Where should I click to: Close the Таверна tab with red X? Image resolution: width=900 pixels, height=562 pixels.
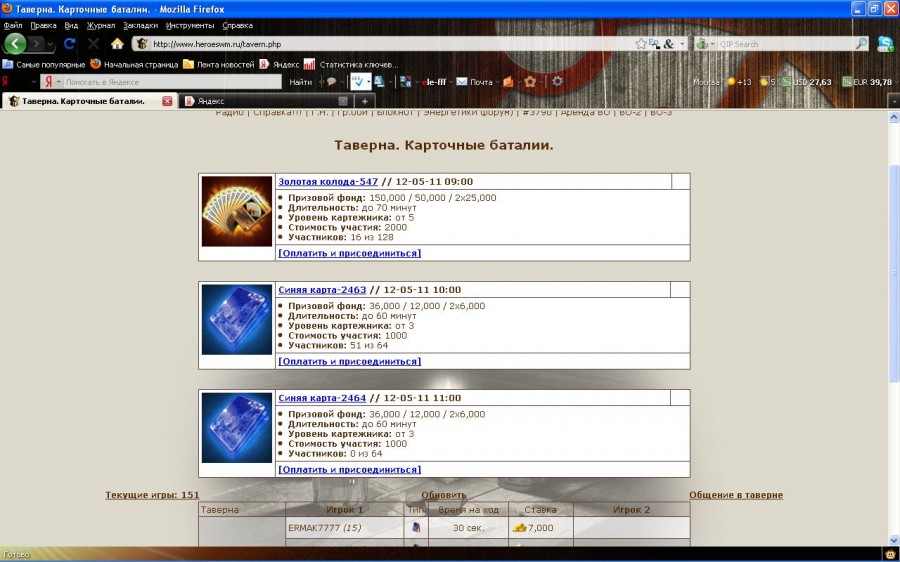pos(167,101)
